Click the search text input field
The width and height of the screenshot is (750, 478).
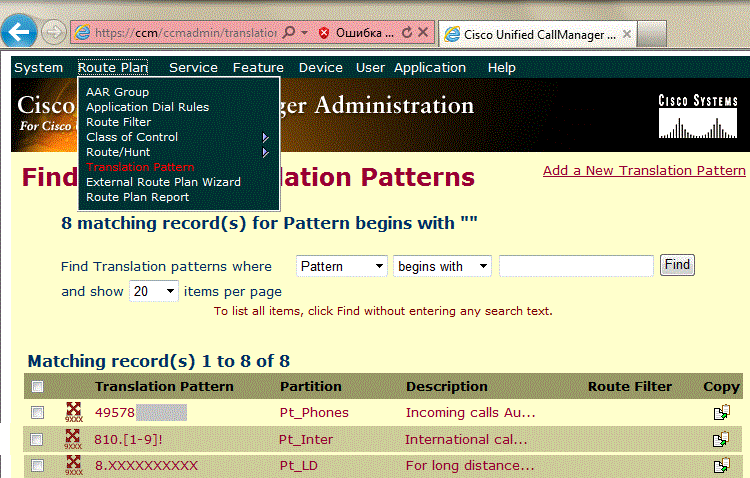(576, 266)
